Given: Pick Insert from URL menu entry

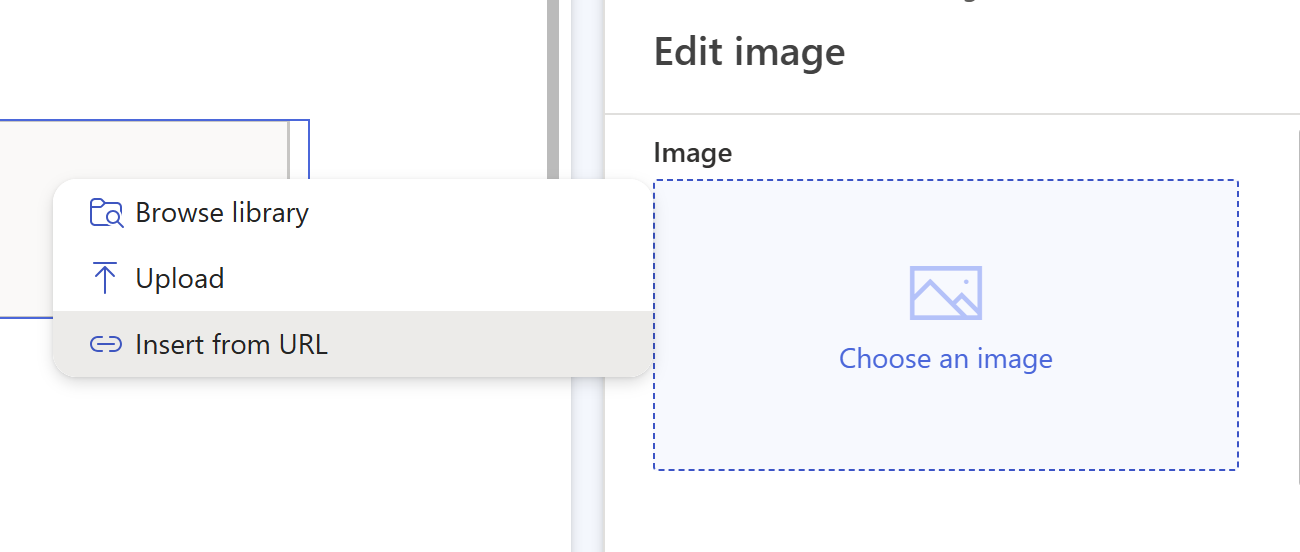Looking at the screenshot, I should click(231, 345).
